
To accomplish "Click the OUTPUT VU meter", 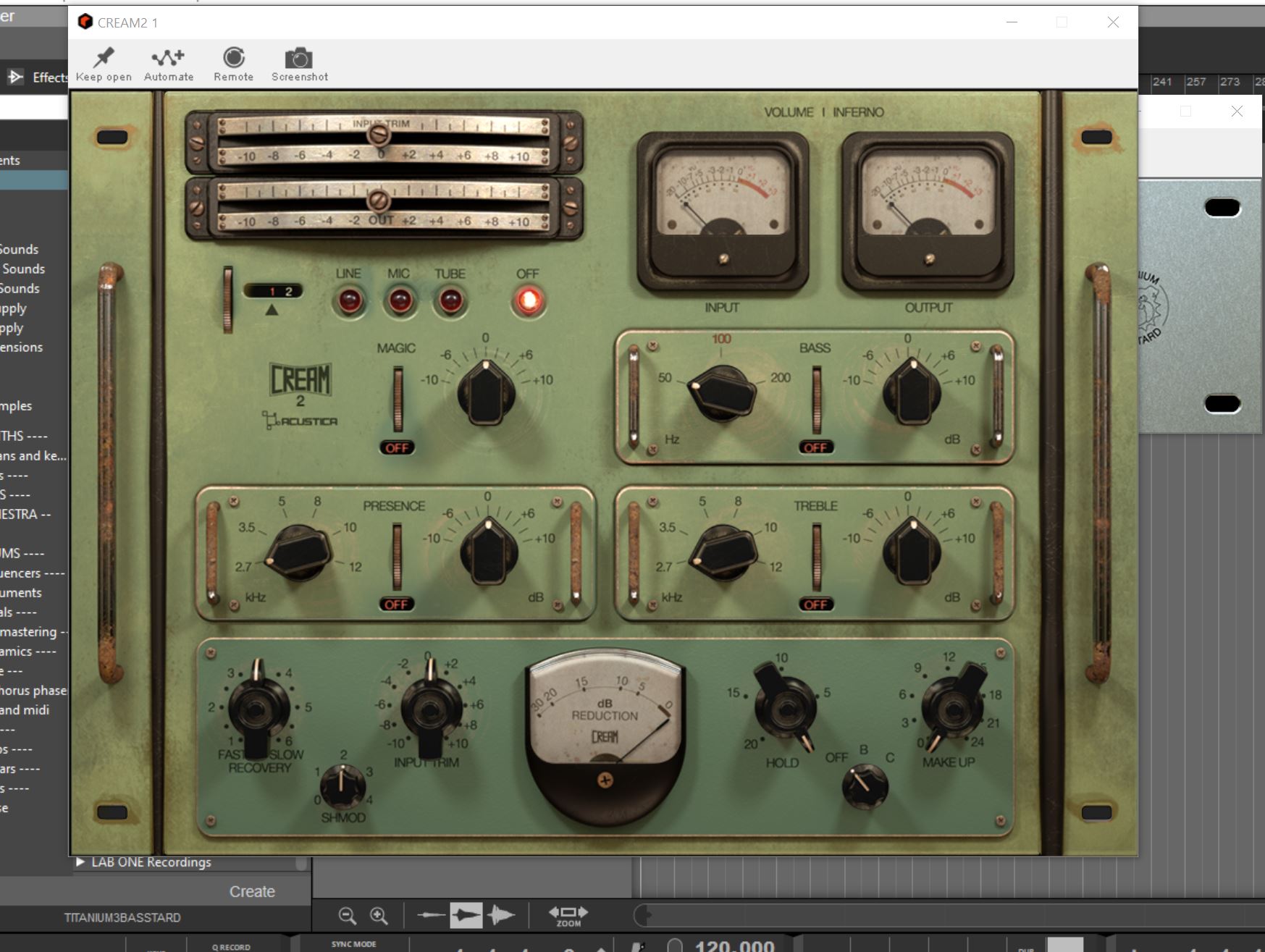I will [x=928, y=211].
